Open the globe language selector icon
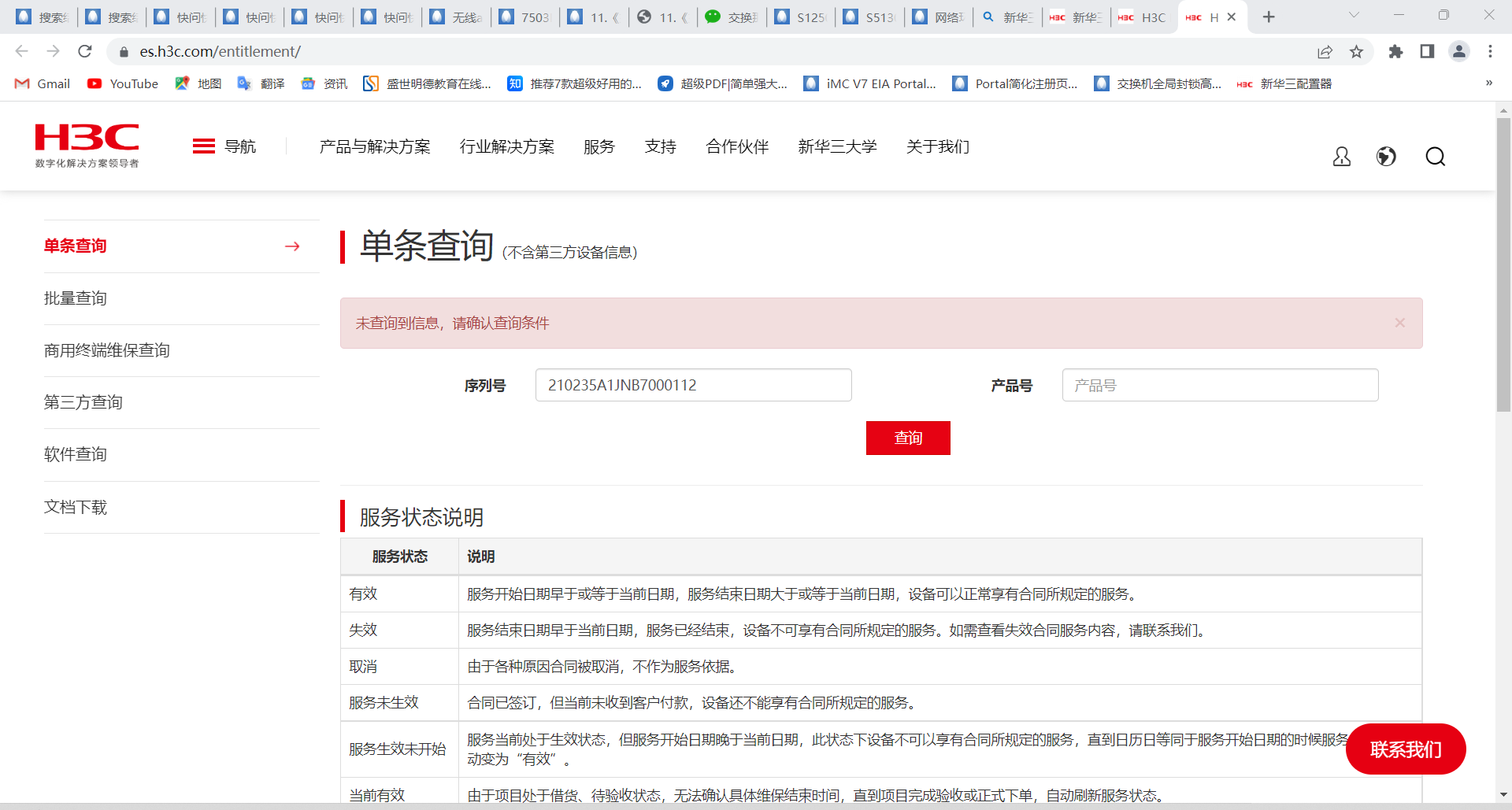This screenshot has width=1512, height=810. coord(1386,157)
